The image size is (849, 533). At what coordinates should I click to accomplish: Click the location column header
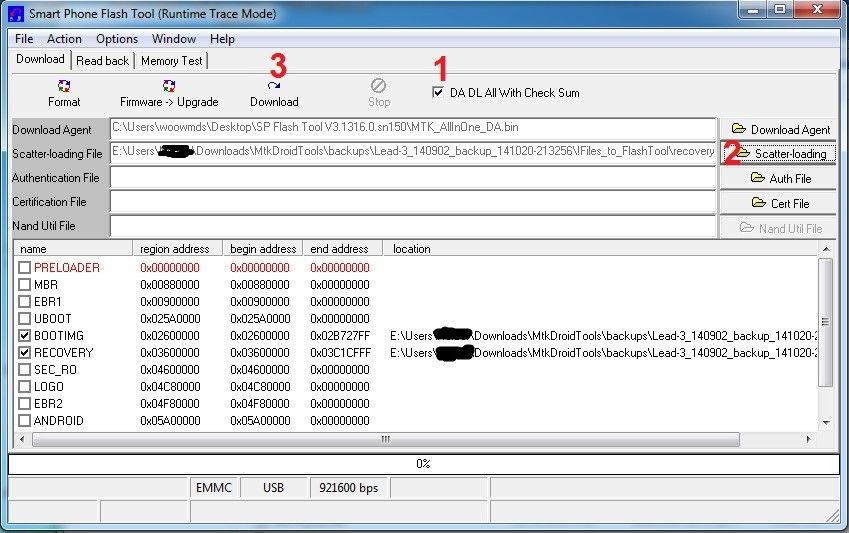[x=601, y=249]
